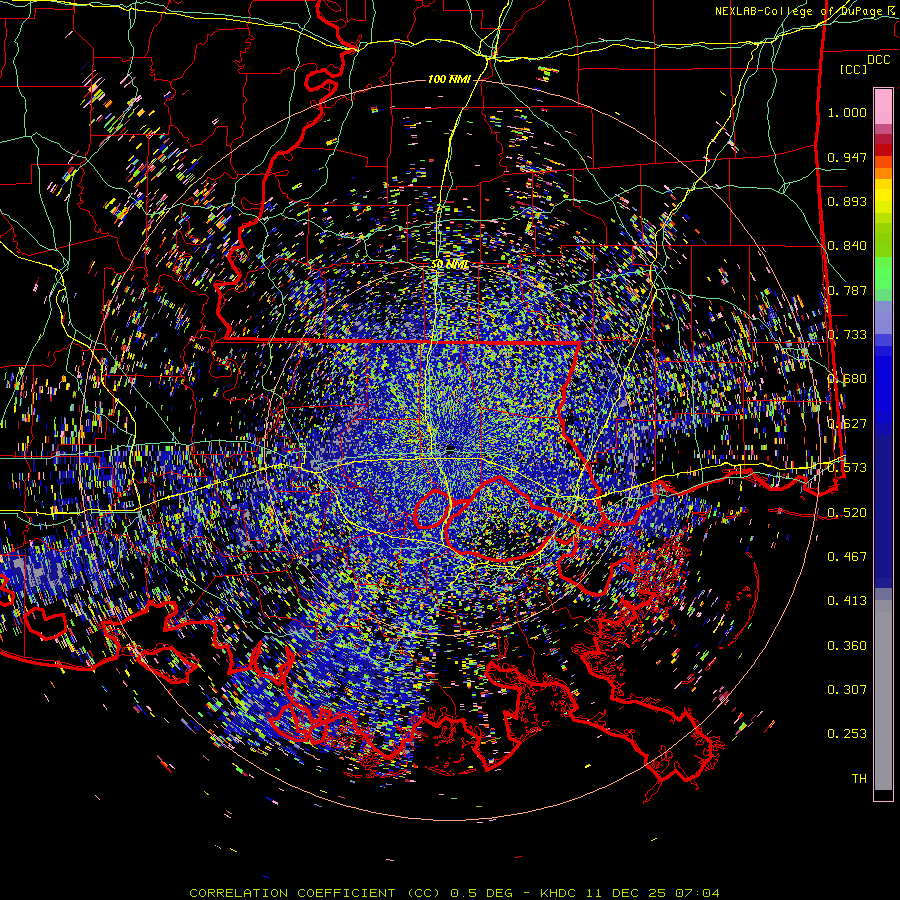Click the 0.840 legend value

point(847,246)
